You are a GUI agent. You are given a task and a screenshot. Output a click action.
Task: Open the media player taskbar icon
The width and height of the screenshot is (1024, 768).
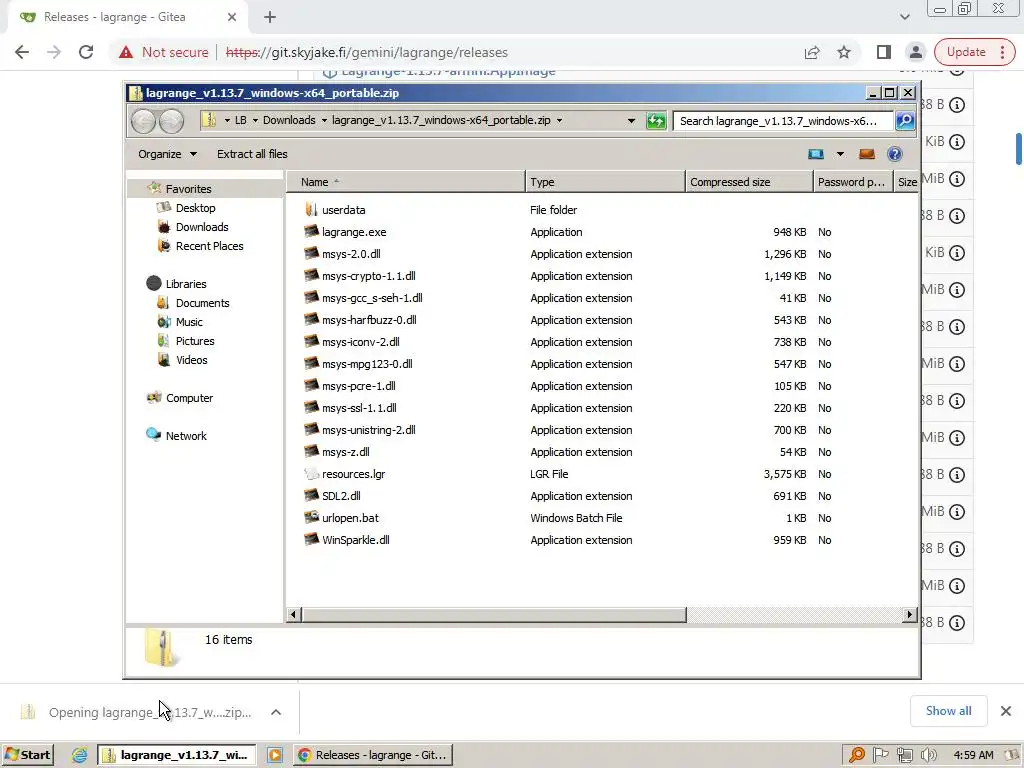tap(275, 755)
